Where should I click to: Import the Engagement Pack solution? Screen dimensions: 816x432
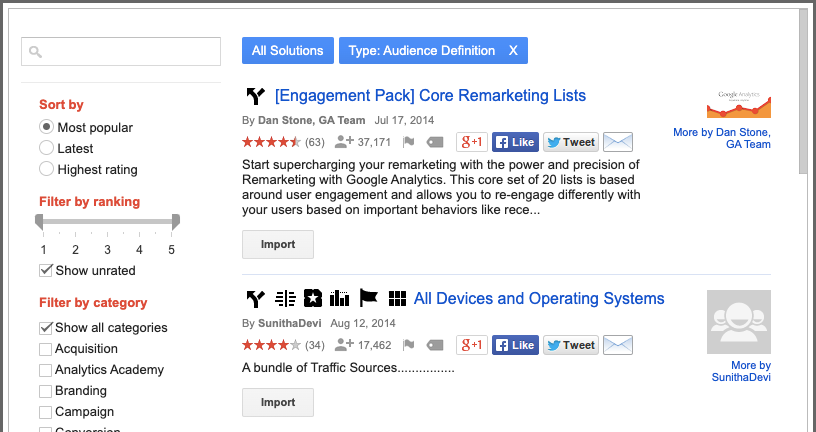coord(278,244)
